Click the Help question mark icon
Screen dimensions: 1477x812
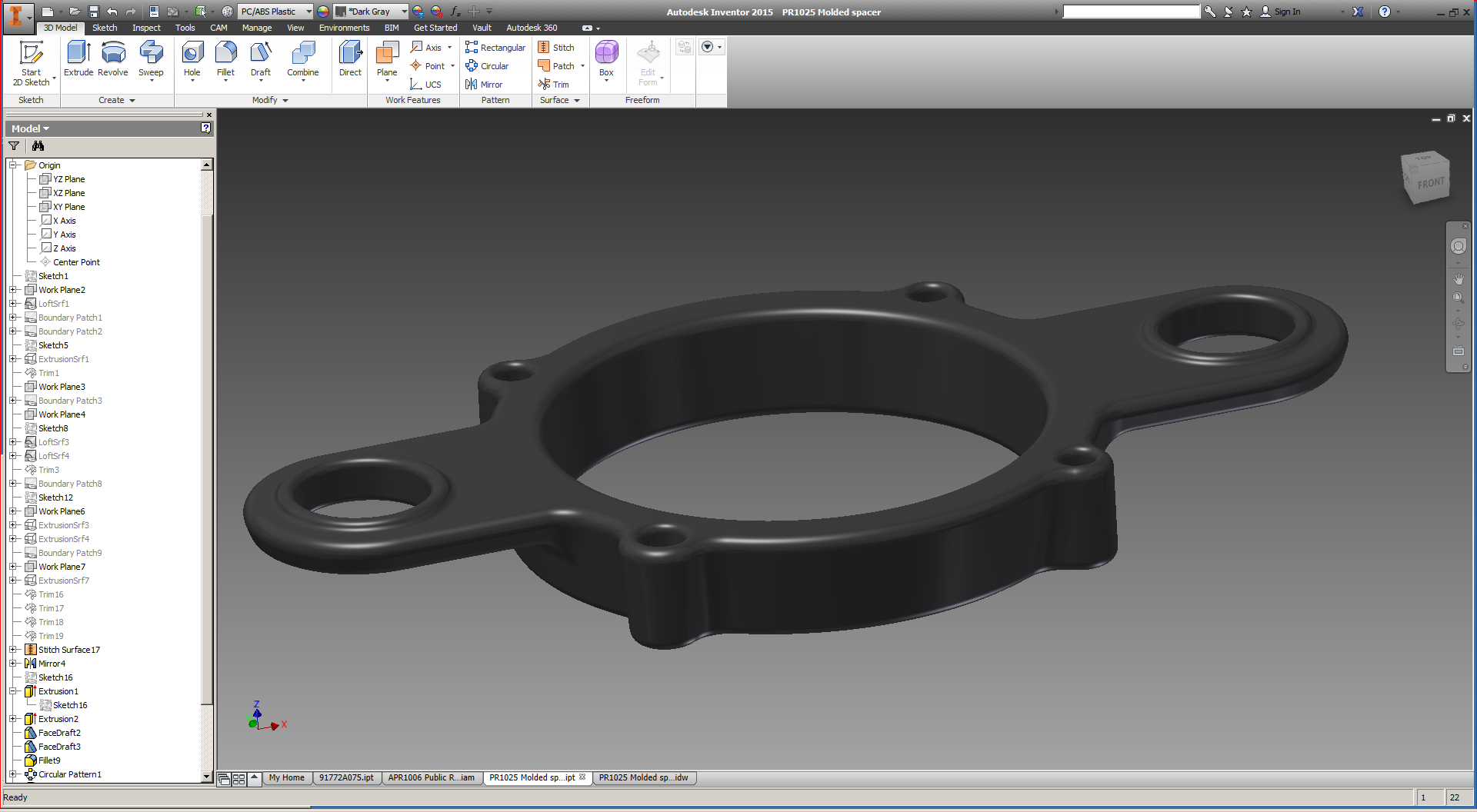(1385, 12)
